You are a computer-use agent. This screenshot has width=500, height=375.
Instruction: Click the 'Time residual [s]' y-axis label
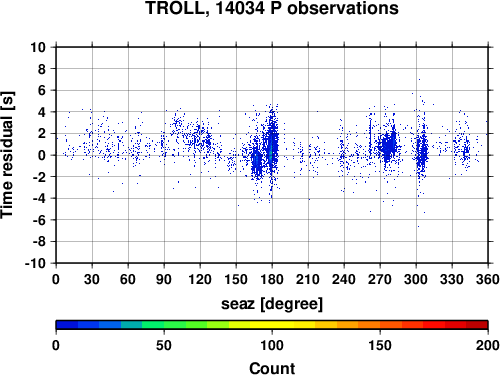tap(7, 155)
